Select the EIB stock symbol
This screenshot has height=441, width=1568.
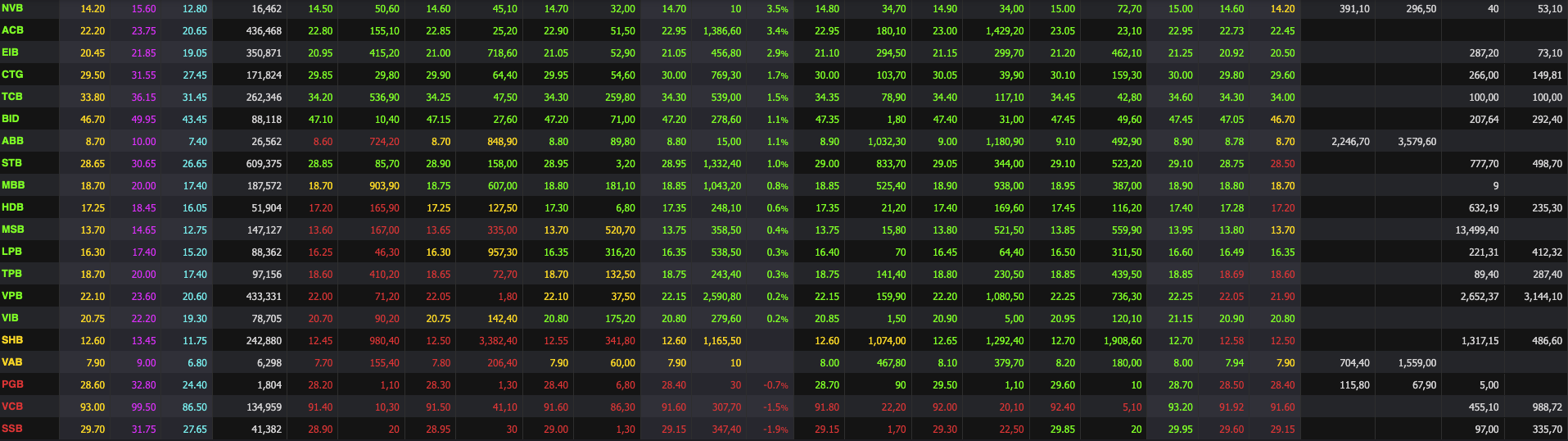click(x=10, y=52)
